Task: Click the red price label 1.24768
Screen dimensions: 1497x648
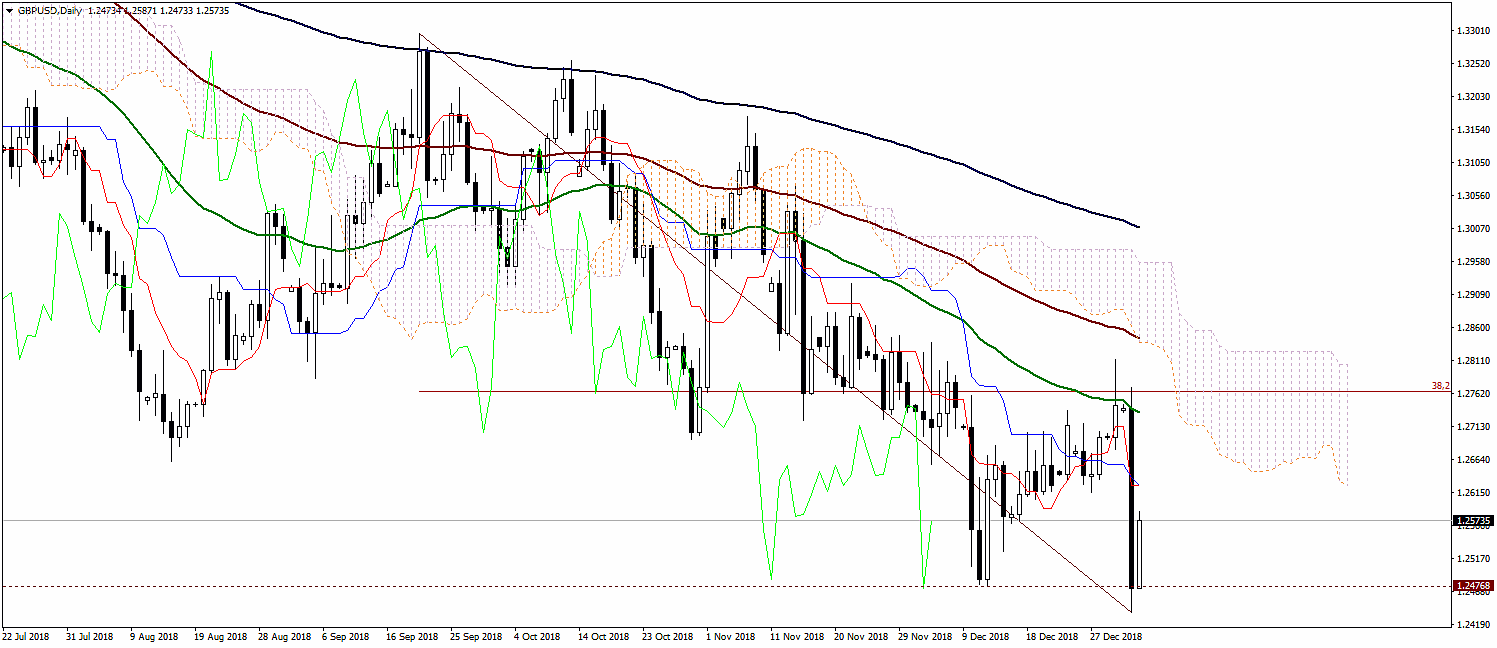Action: click(x=1475, y=586)
